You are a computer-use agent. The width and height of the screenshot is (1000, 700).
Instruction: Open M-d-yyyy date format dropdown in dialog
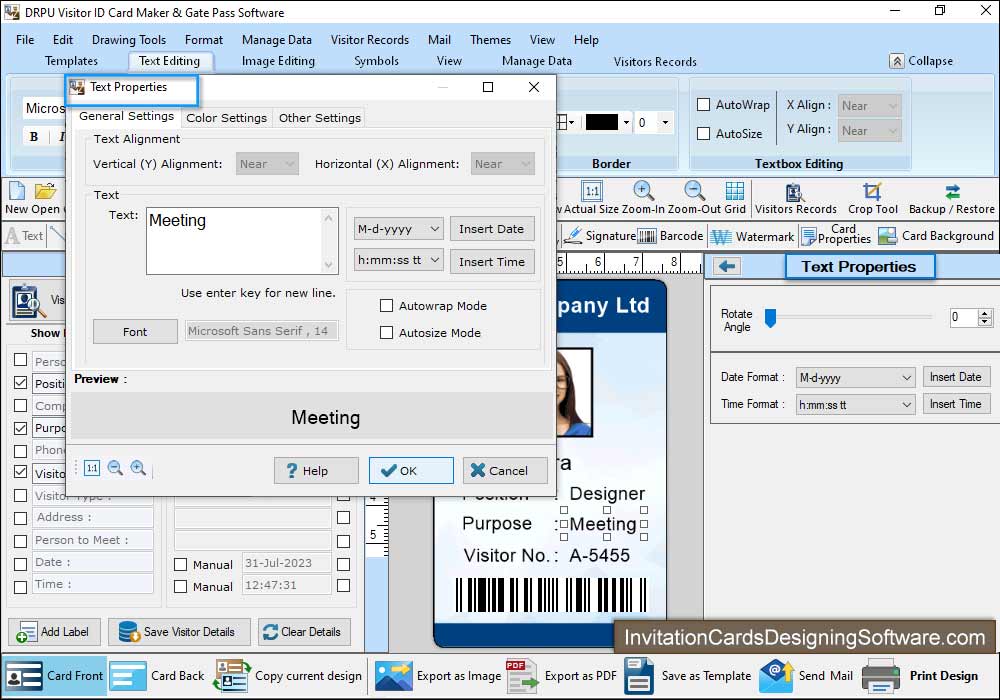(399, 228)
